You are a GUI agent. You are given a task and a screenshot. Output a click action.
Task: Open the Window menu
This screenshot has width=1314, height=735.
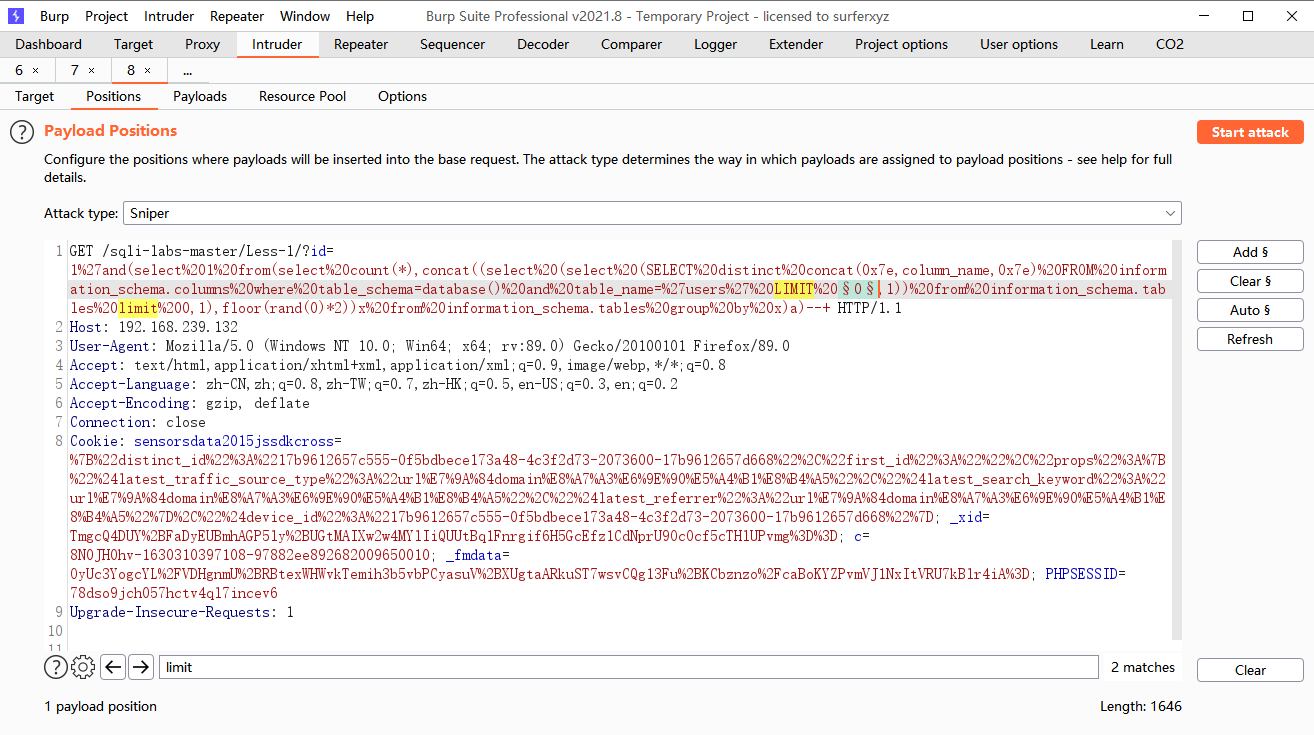click(305, 16)
